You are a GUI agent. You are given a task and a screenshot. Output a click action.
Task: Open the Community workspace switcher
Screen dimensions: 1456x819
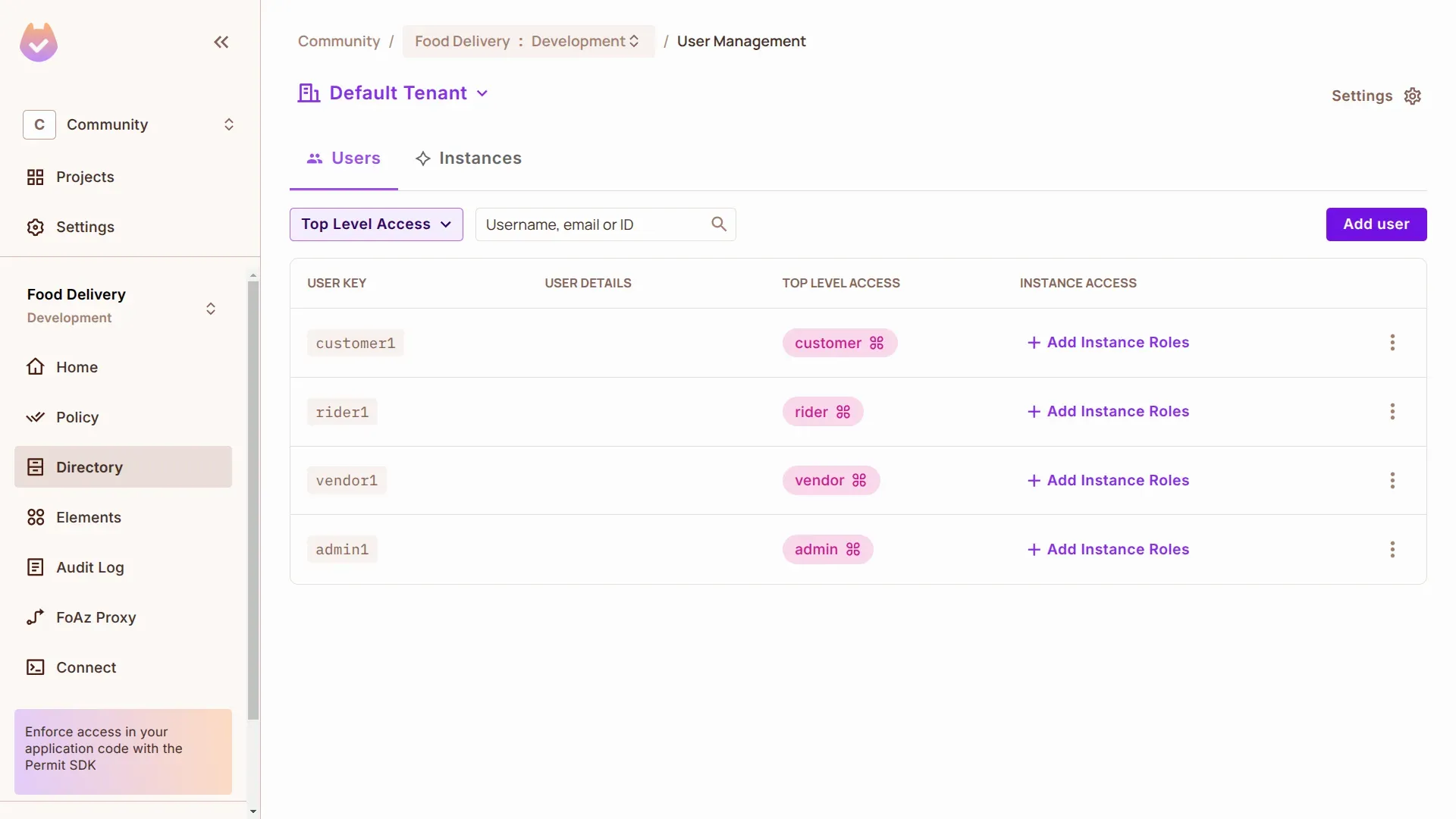coord(129,124)
